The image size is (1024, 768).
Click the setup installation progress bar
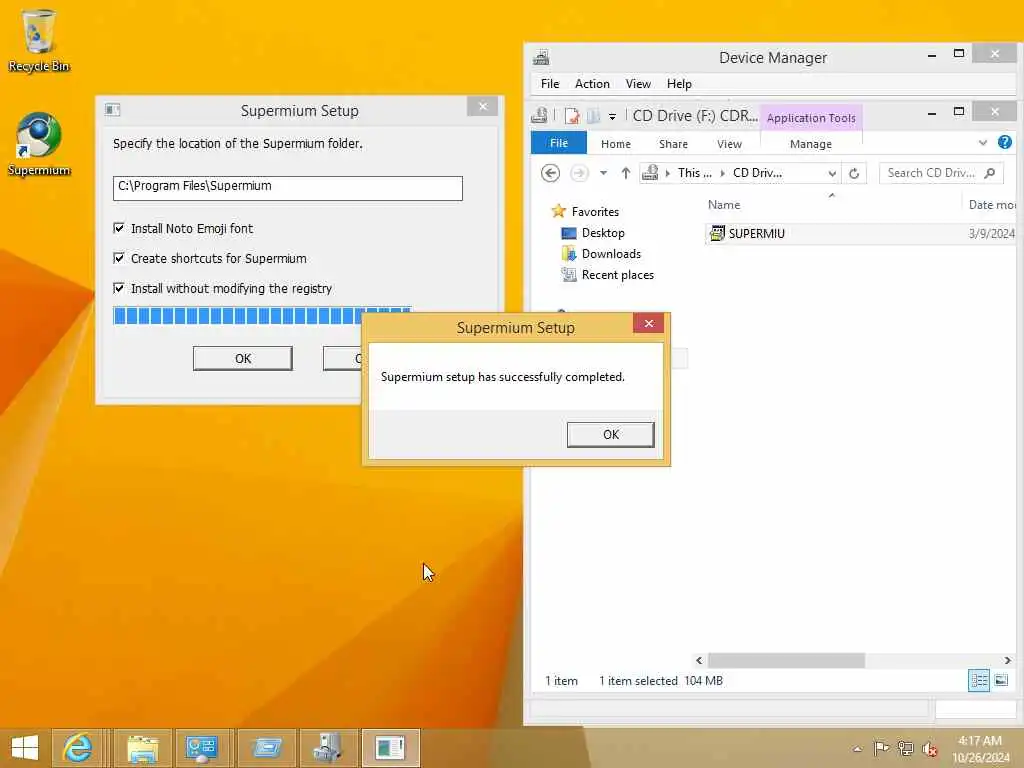tap(262, 315)
